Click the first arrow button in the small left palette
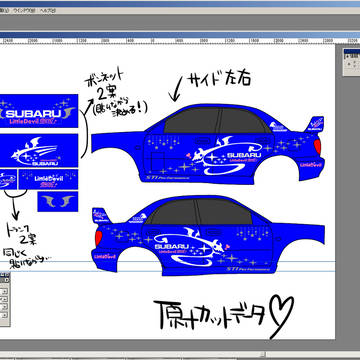 [x=5, y=291]
